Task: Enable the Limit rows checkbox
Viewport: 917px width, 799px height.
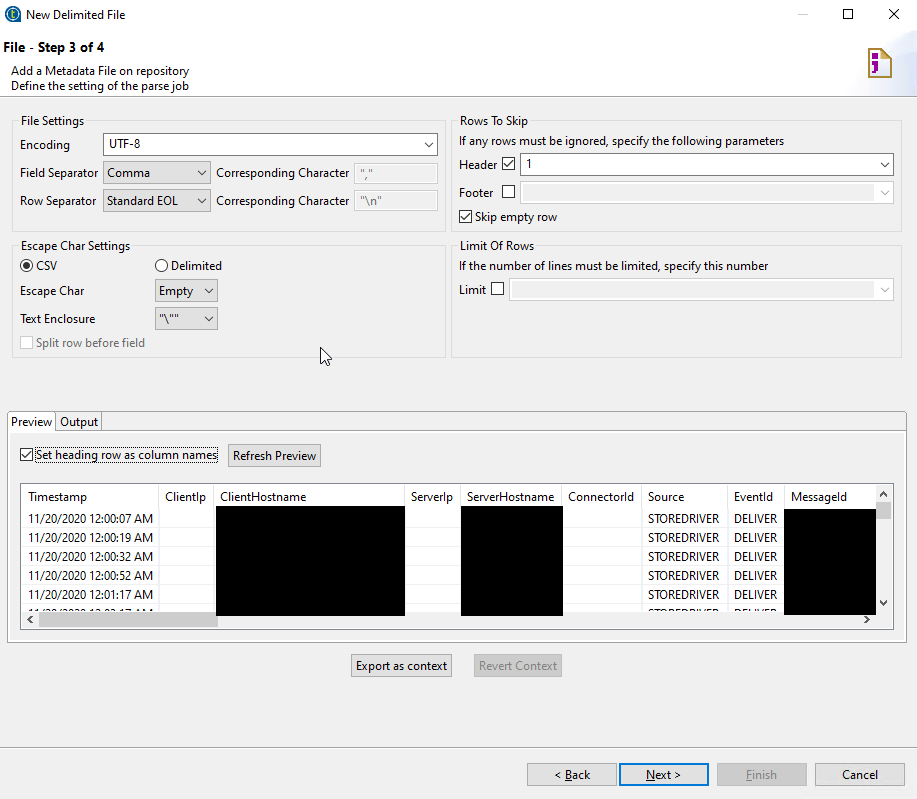Action: pos(497,289)
